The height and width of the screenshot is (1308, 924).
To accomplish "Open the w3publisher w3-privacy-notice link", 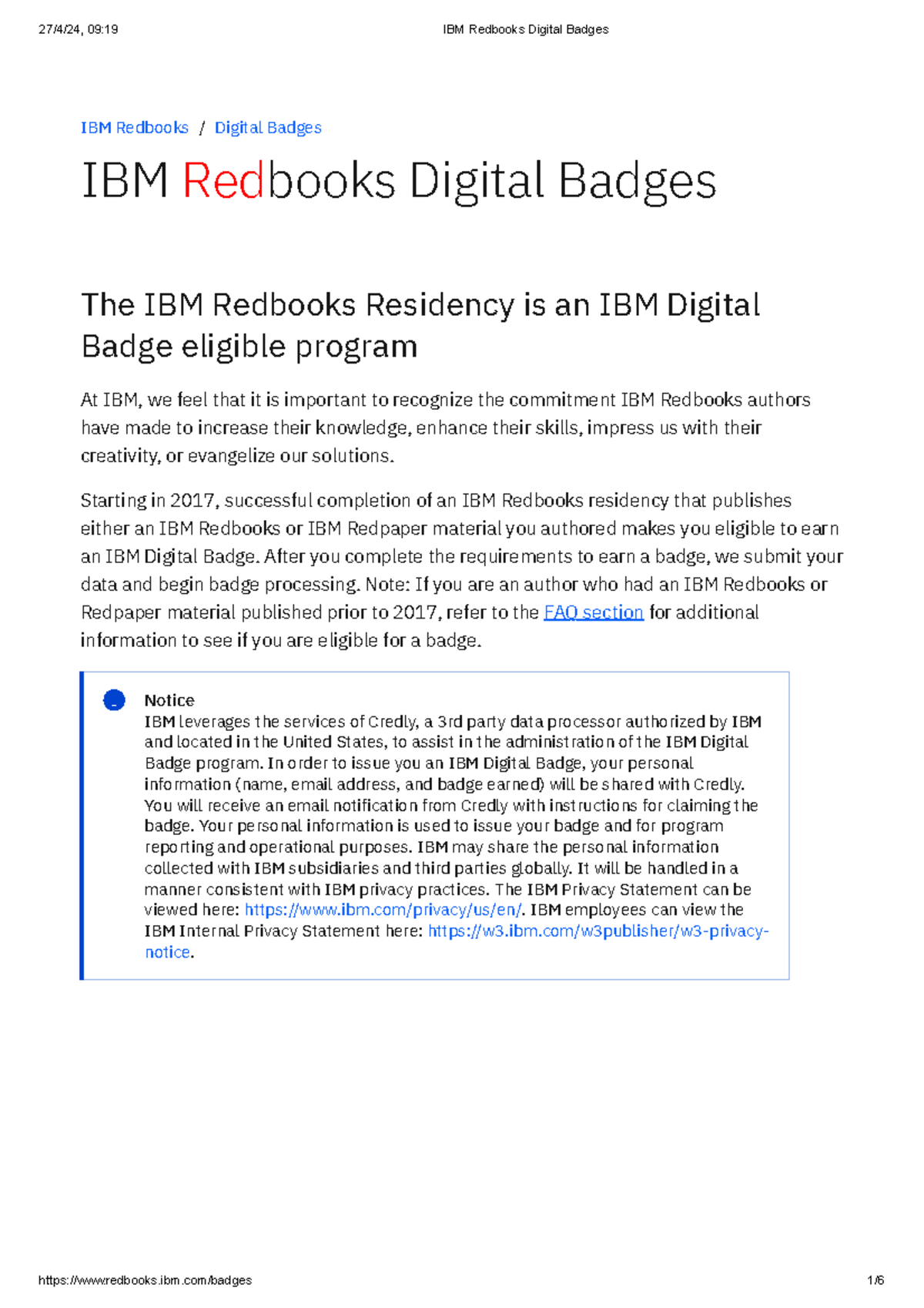I will pos(457,941).
